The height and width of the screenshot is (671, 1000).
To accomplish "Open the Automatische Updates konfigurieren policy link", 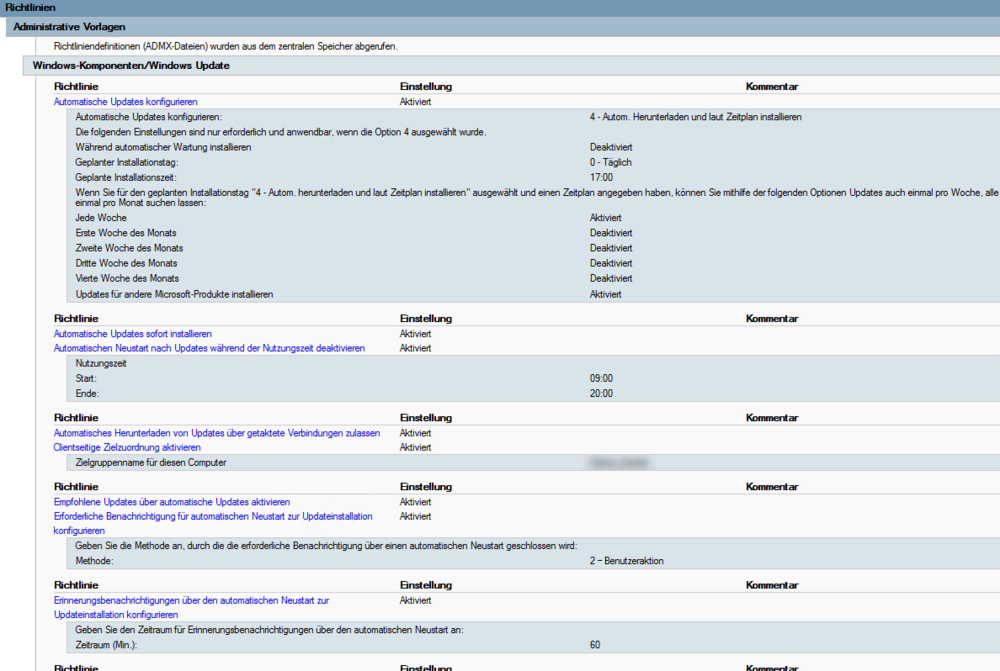I will coord(125,102).
